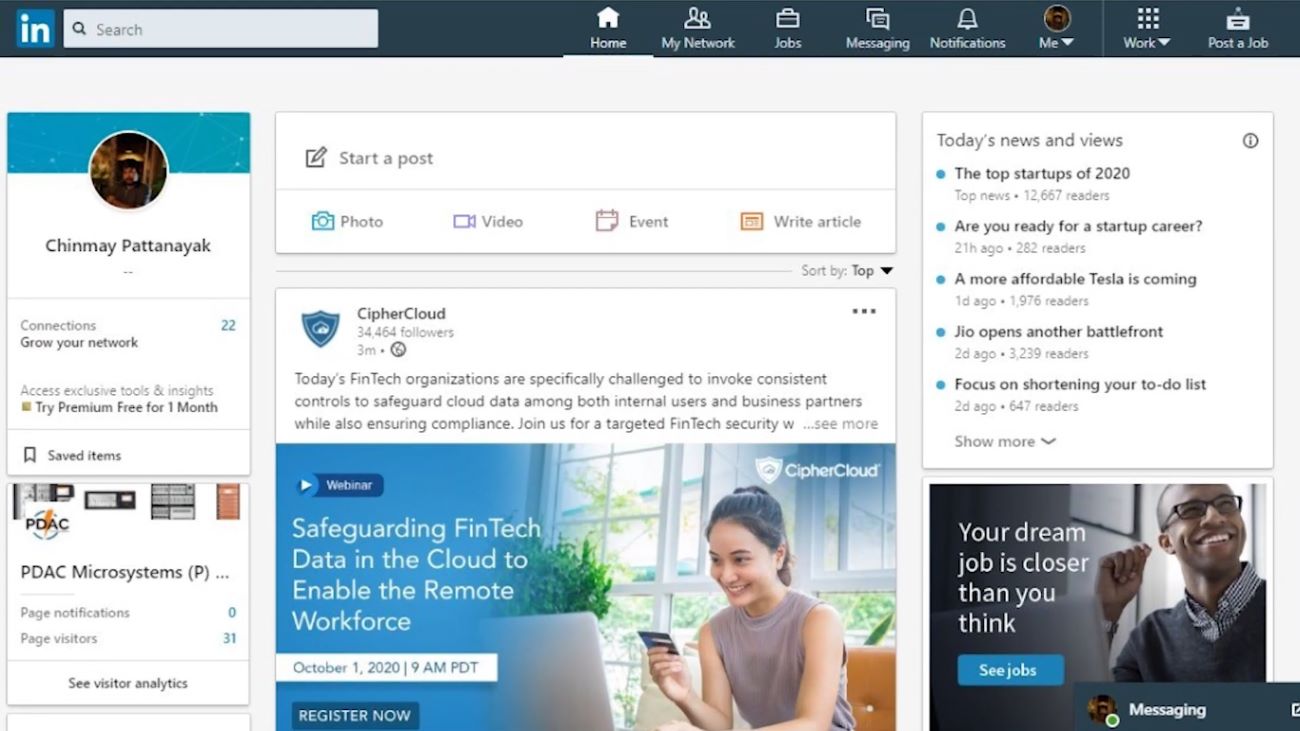Open the news info icon
1300x731 pixels.
point(1250,141)
